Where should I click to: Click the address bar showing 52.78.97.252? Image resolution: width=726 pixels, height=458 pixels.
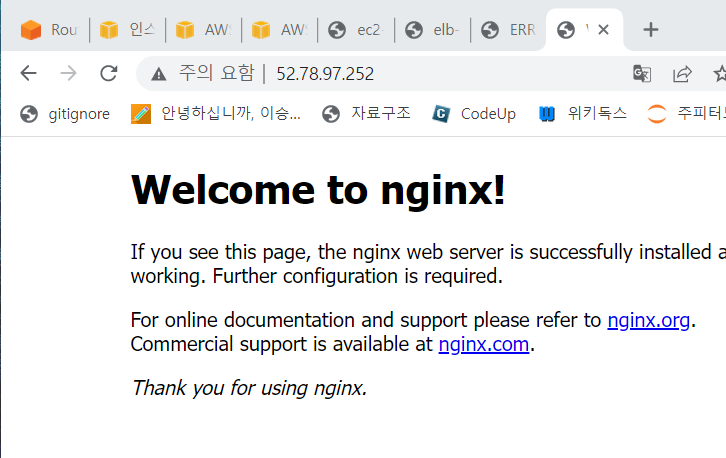tap(325, 74)
